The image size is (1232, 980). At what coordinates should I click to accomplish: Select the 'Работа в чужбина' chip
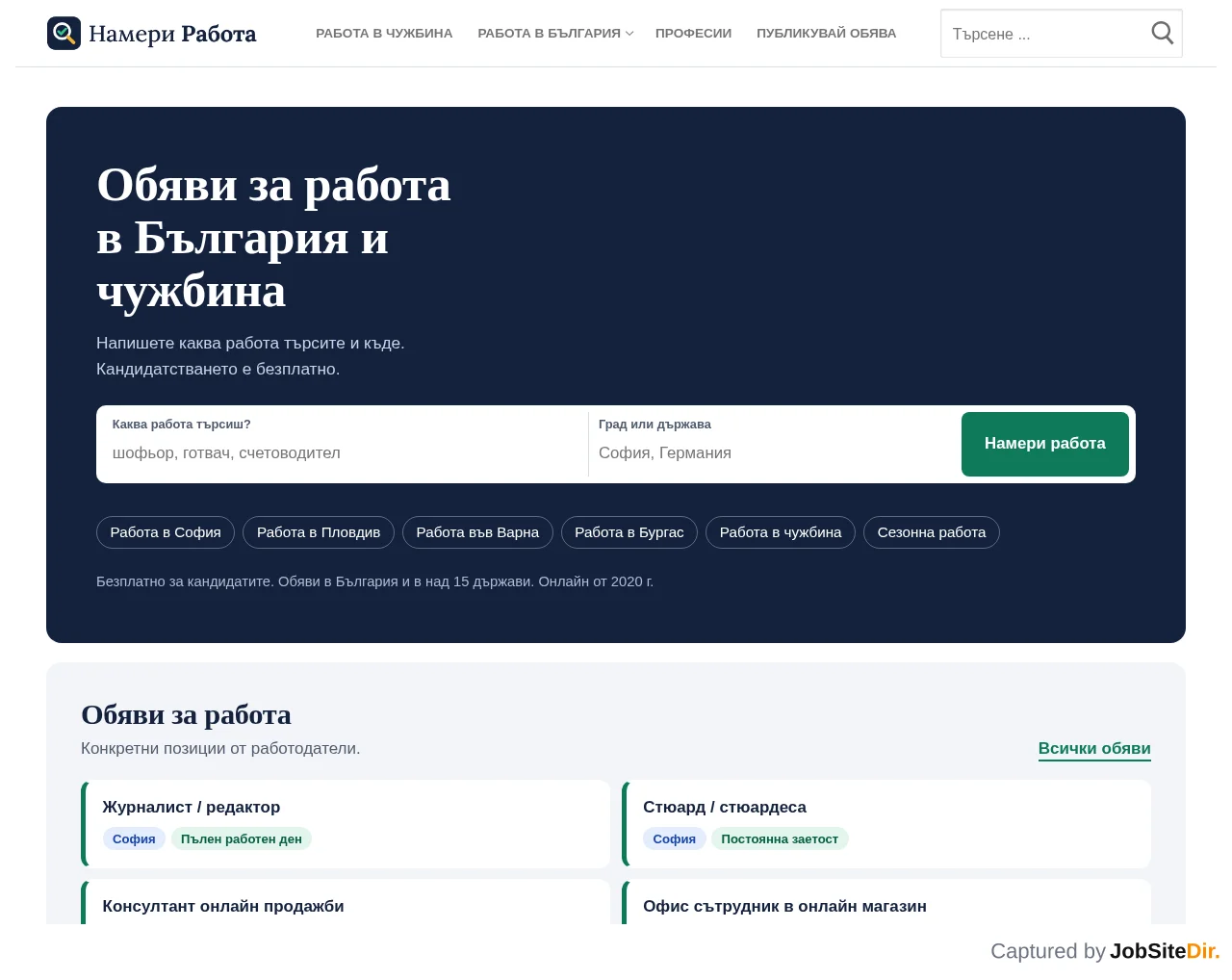781,532
